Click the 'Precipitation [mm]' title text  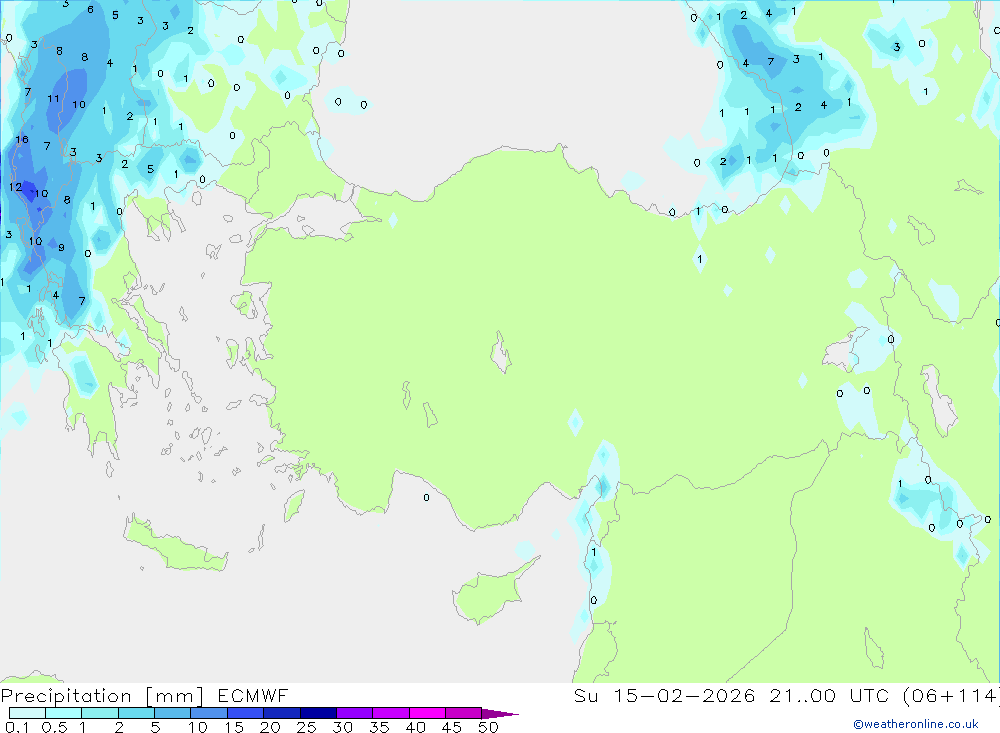pyautogui.click(x=102, y=696)
